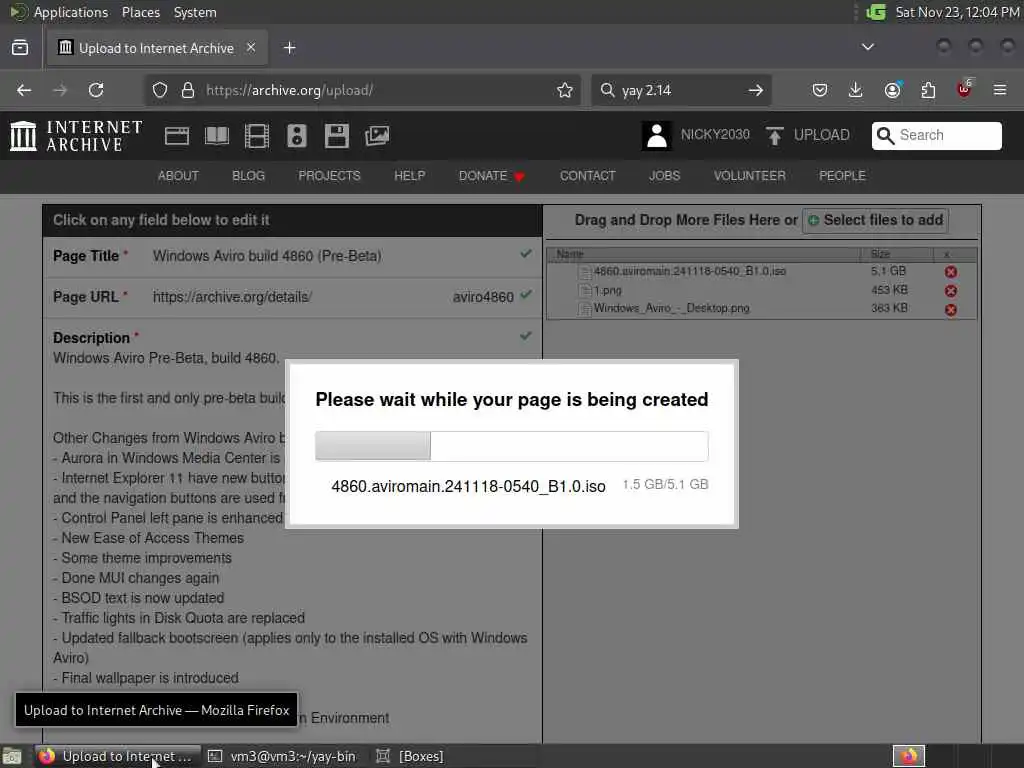This screenshot has height=768, width=1024.
Task: Open the JOBS navigation link
Action: [665, 176]
